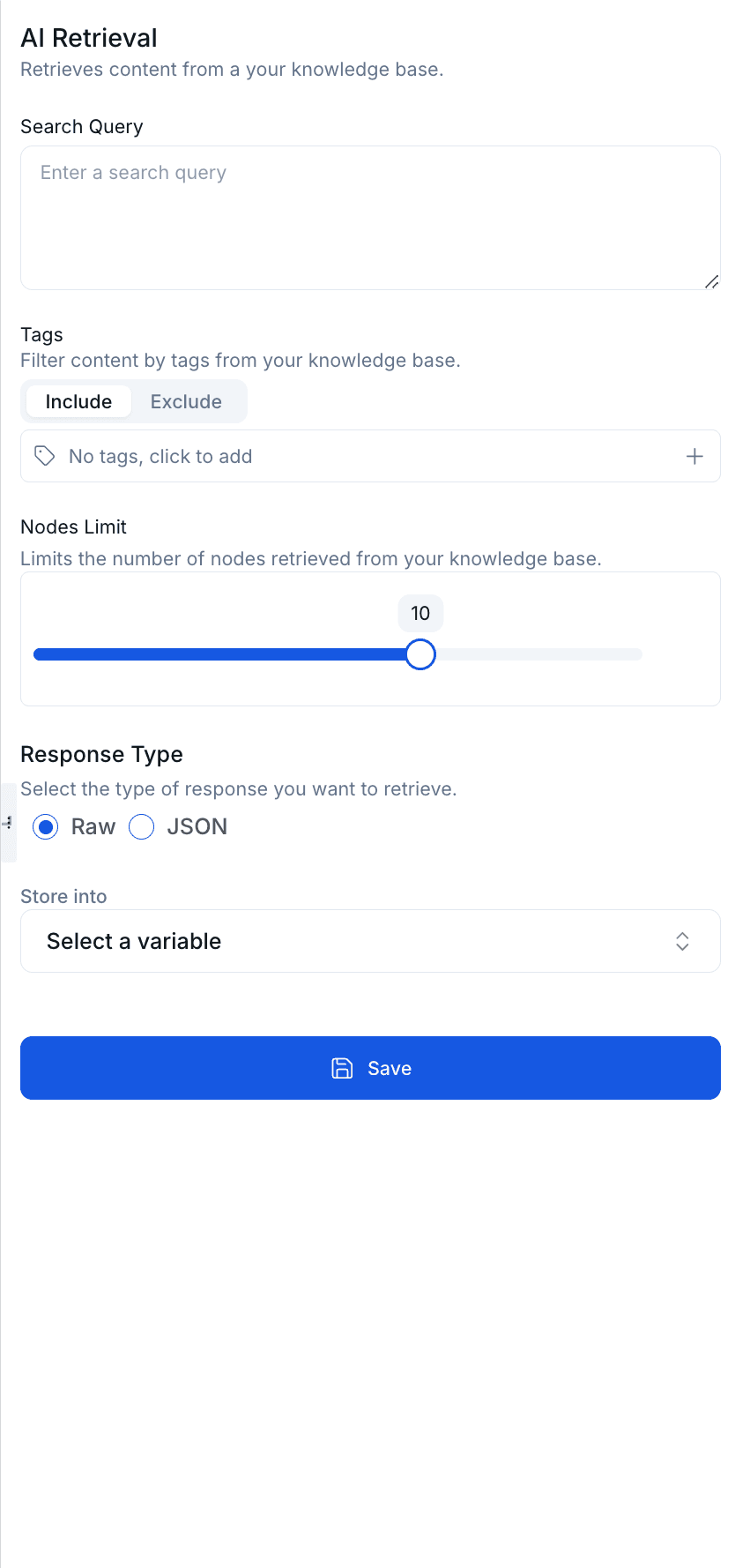Click the Raw label text
The height and width of the screenshot is (1568, 735).
coord(93,827)
